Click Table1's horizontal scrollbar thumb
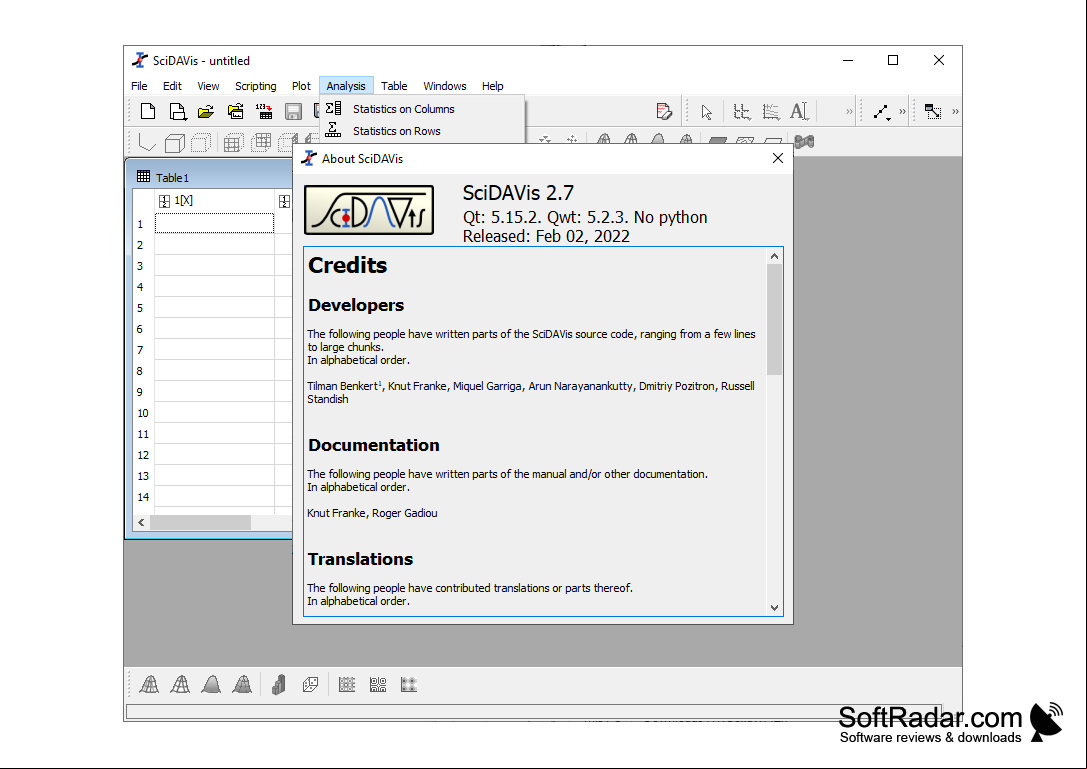Viewport: 1087px width, 769px height. click(x=200, y=522)
